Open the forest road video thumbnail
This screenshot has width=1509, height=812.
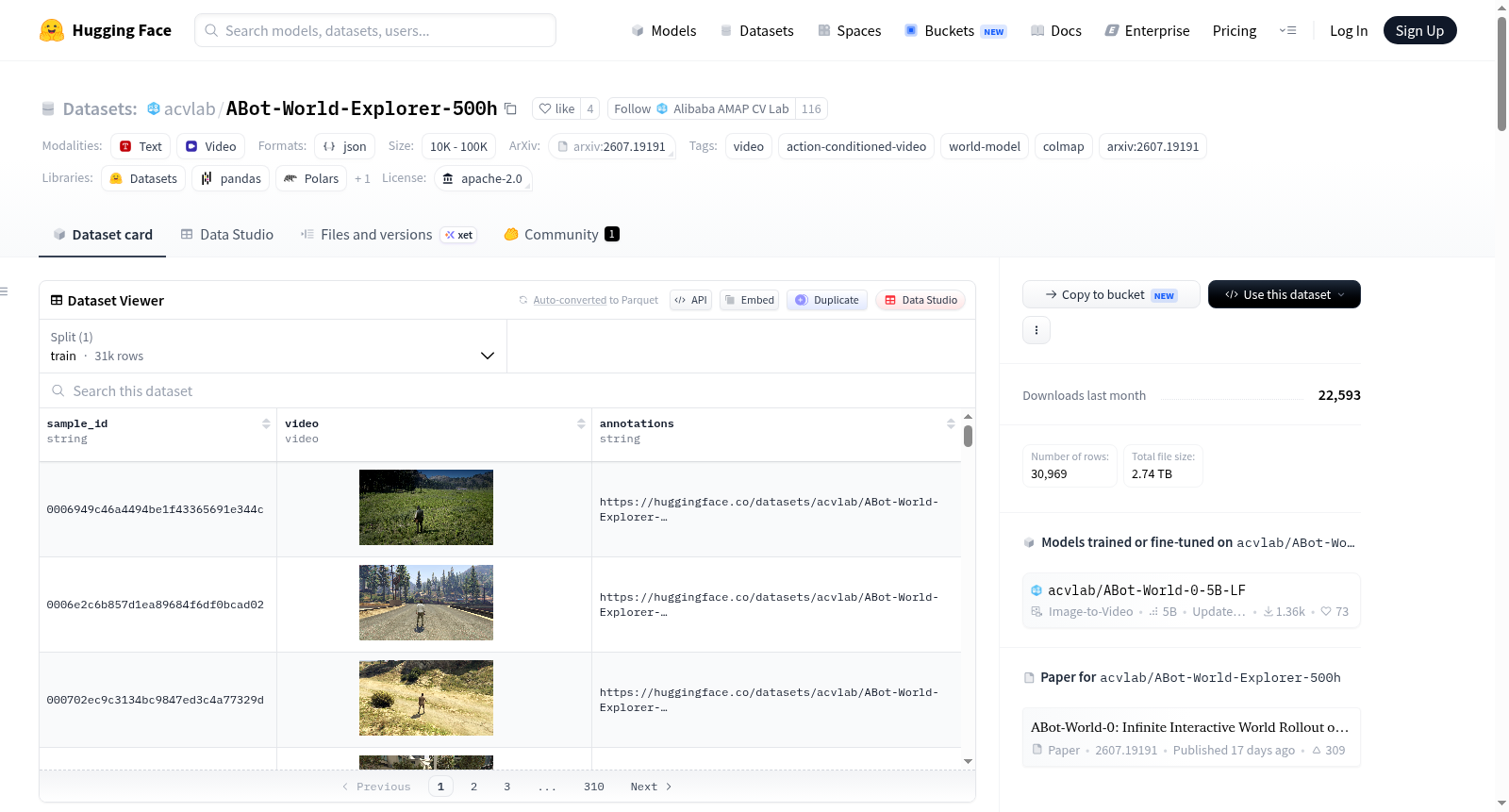(426, 603)
